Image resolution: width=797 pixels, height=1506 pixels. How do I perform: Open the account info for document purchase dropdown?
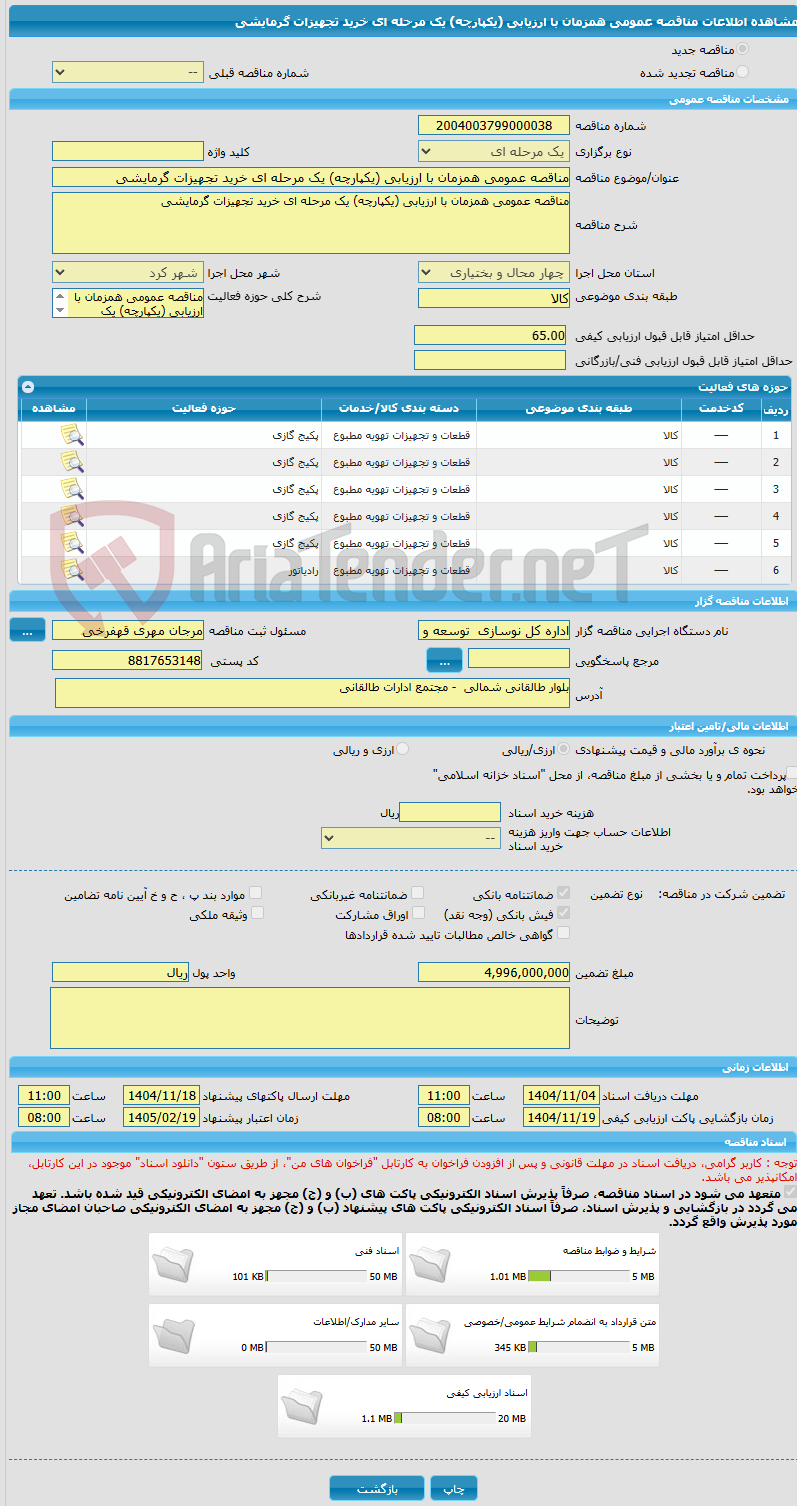(411, 837)
